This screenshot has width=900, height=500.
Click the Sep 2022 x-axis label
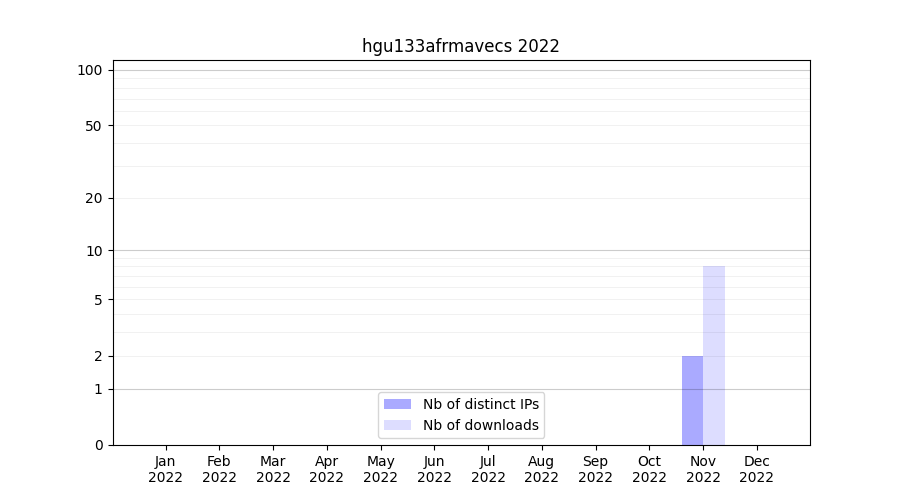[595, 469]
